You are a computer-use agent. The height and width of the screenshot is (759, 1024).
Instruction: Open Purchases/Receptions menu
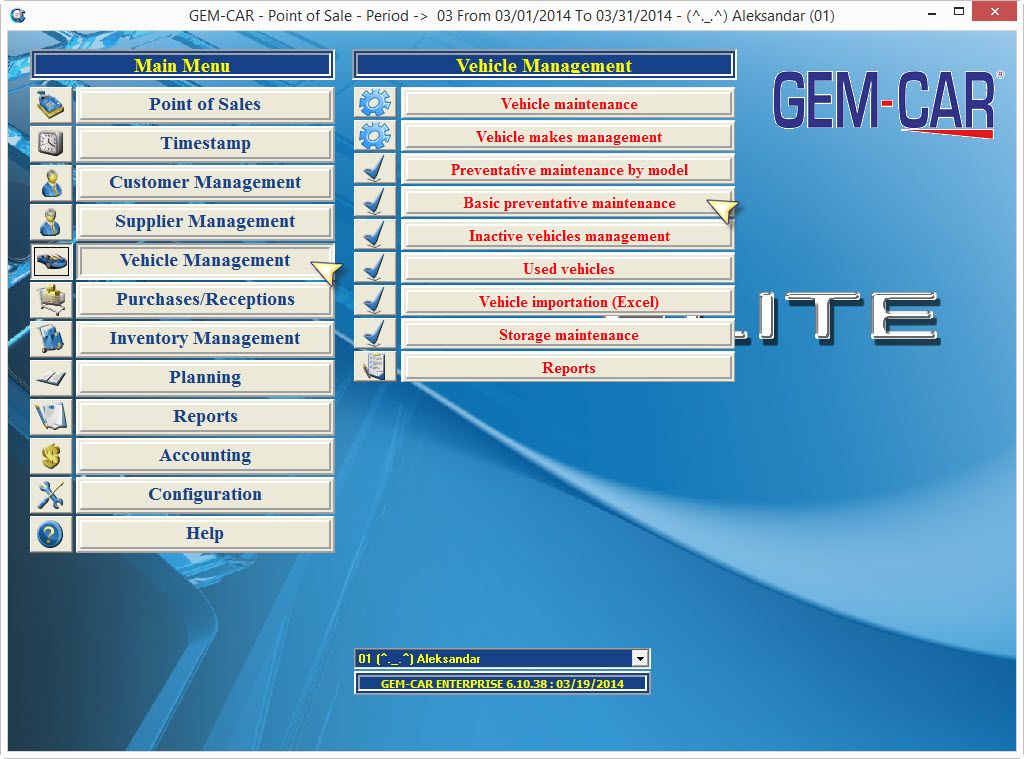coord(205,300)
